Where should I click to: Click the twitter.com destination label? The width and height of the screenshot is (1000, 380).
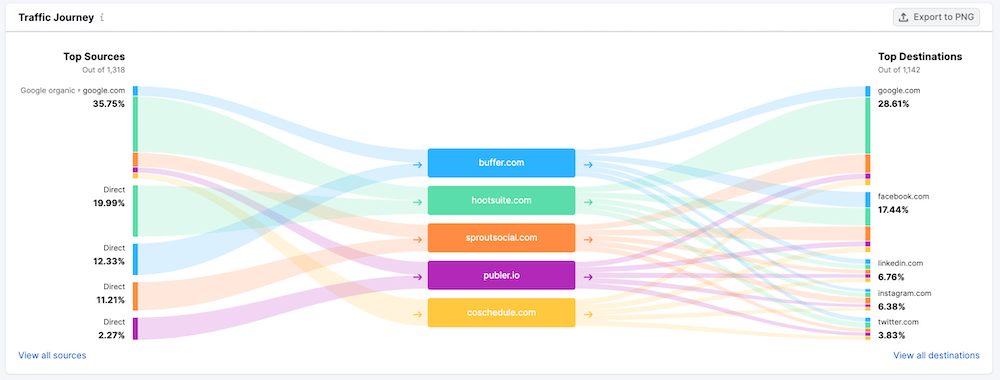(x=898, y=322)
